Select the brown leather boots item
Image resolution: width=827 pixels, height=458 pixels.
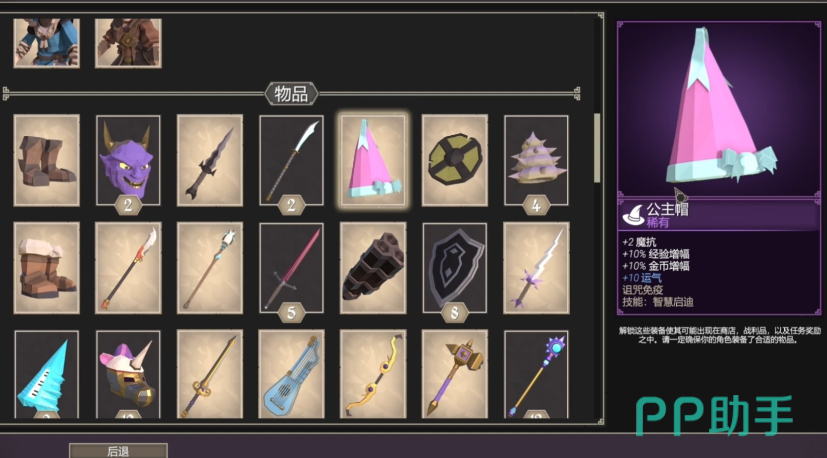pos(46,160)
